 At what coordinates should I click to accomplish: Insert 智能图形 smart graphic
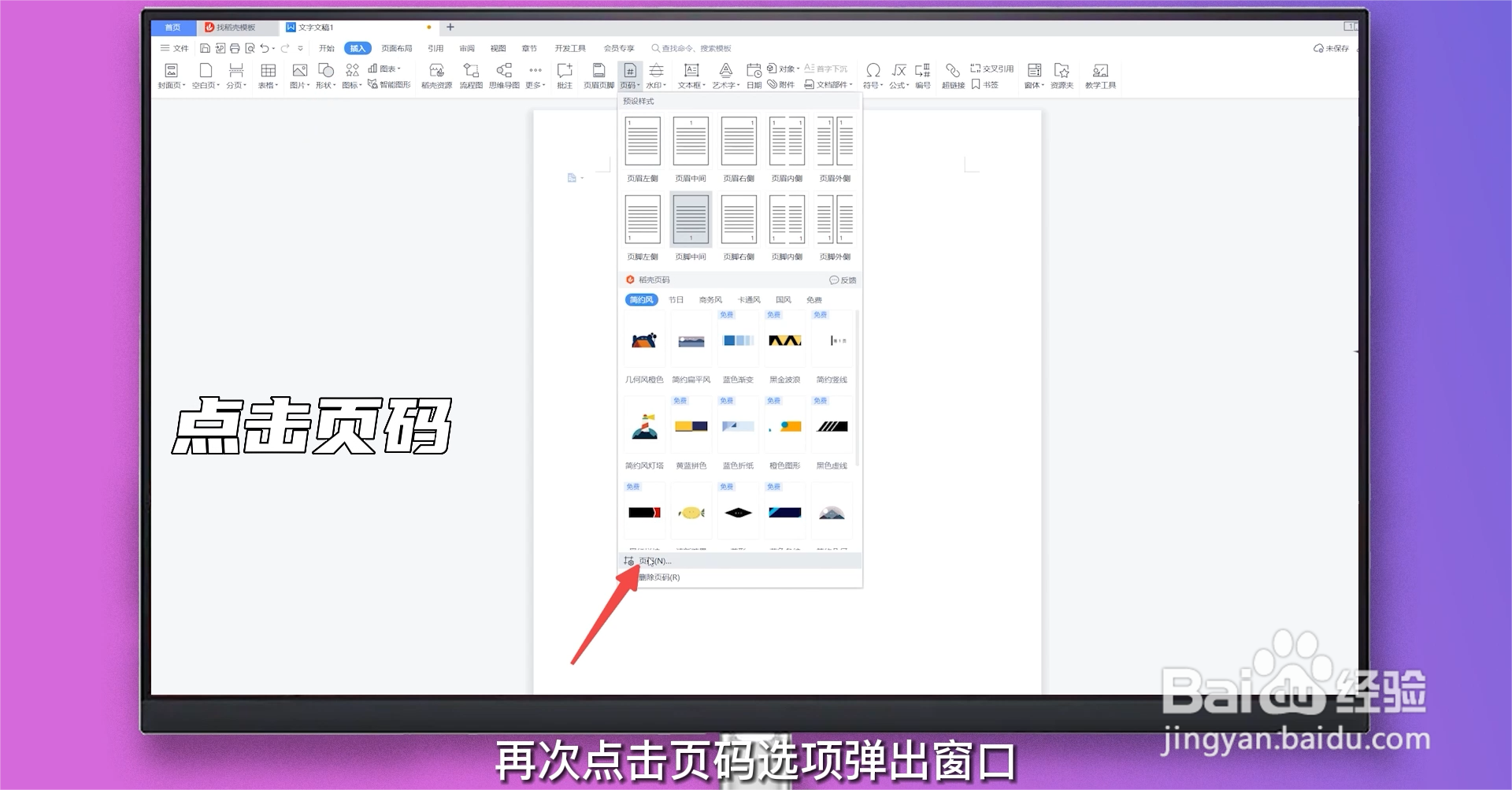(389, 84)
